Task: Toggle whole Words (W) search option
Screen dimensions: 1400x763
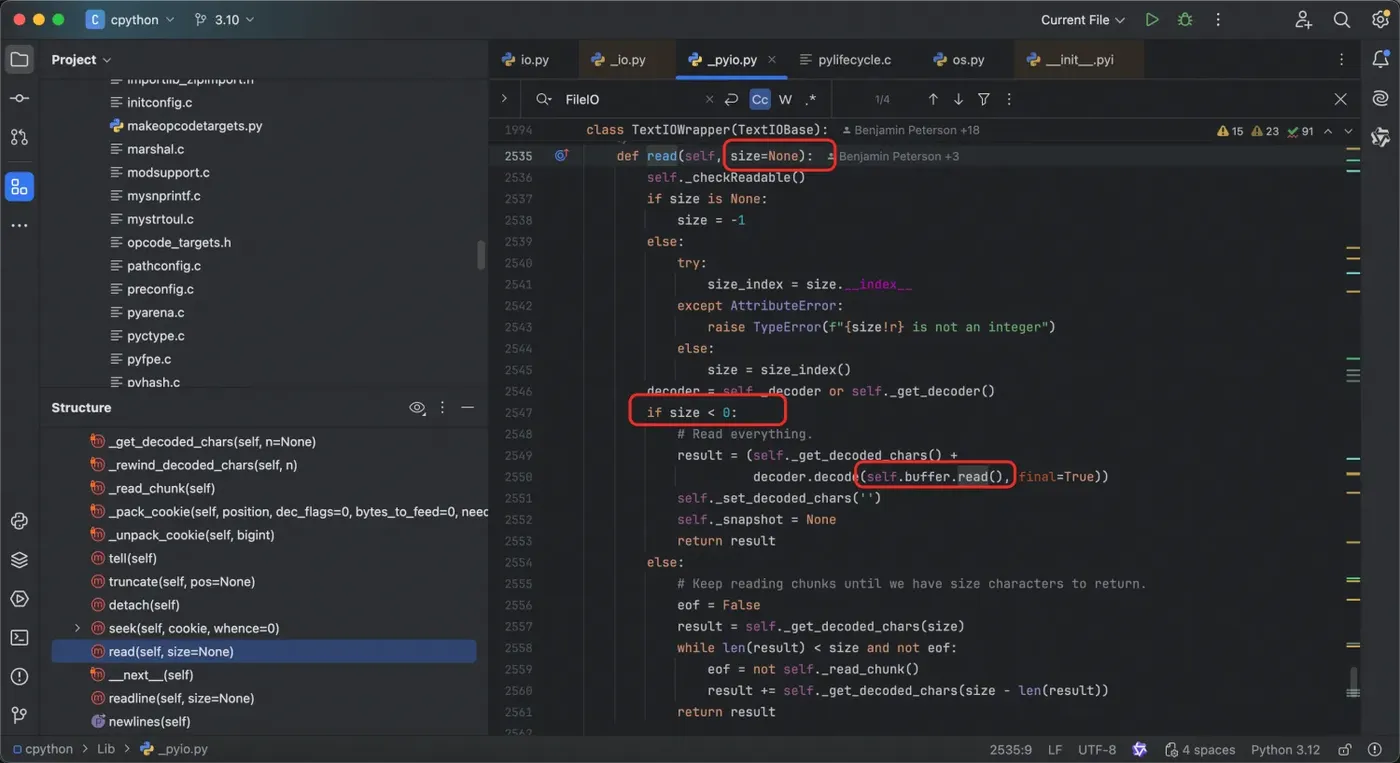Action: pyautogui.click(x=785, y=100)
